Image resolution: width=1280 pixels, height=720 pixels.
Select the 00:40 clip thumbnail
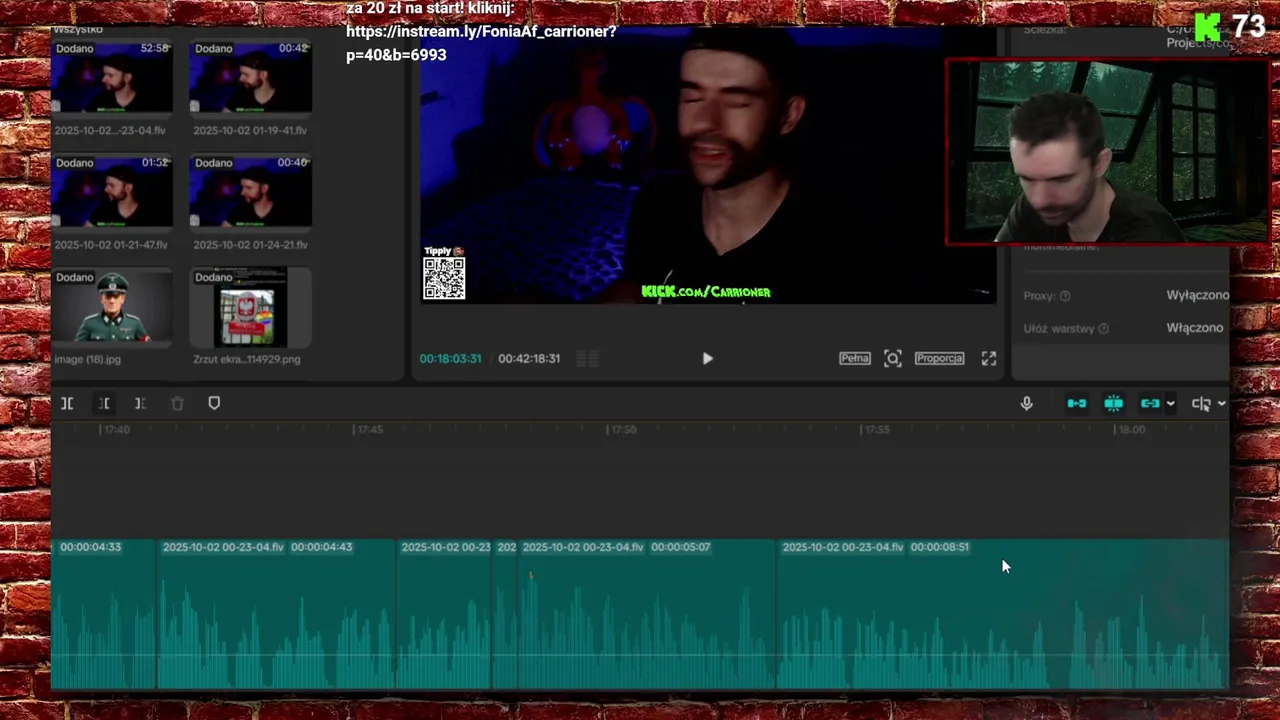251,191
